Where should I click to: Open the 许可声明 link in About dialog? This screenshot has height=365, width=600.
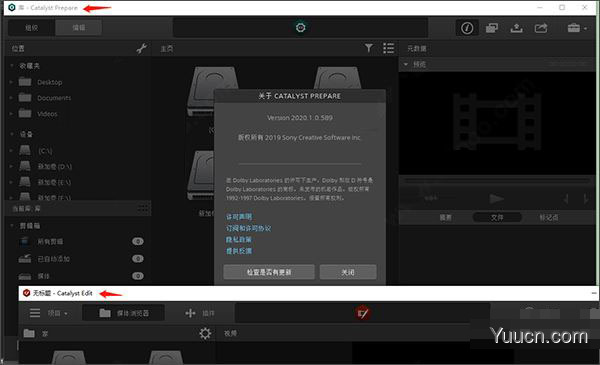(239, 217)
